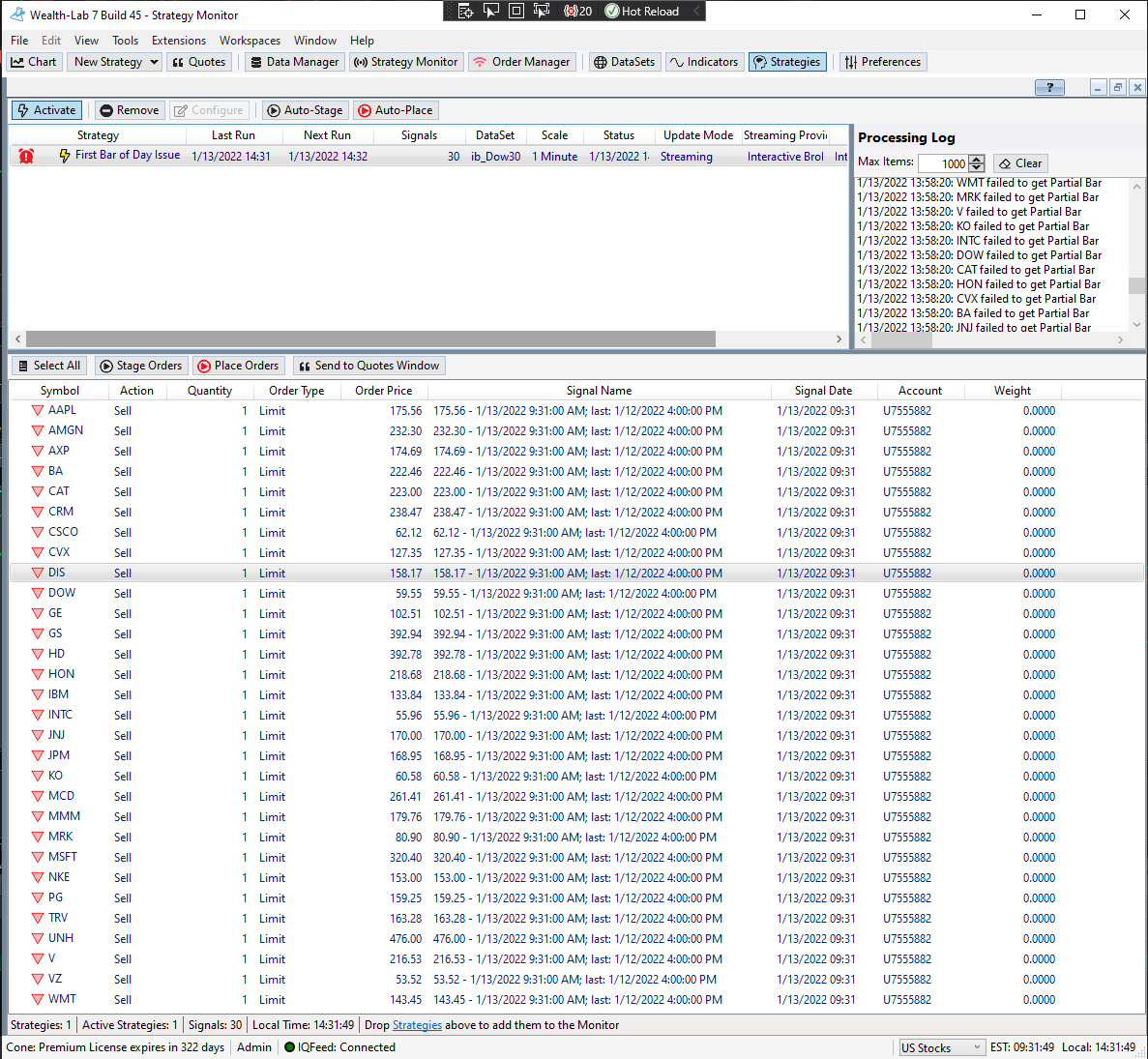Open the Help menu
The height and width of the screenshot is (1059, 1148).
[x=362, y=41]
